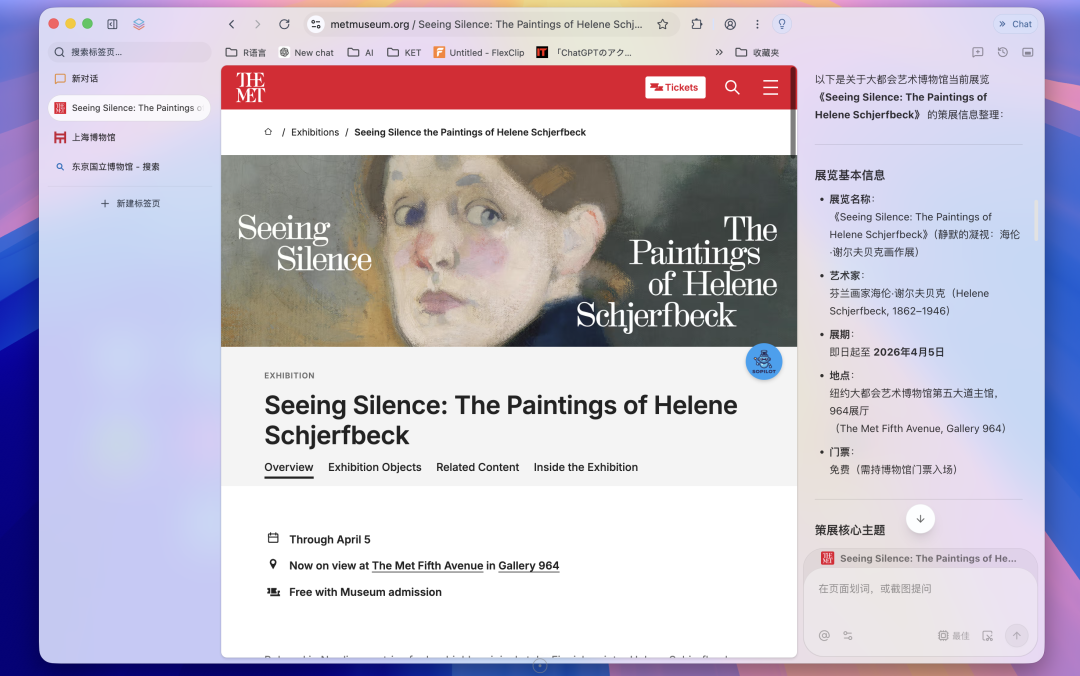The width and height of the screenshot is (1080, 676).
Task: Open the AI bookmark folder
Action: pos(361,52)
